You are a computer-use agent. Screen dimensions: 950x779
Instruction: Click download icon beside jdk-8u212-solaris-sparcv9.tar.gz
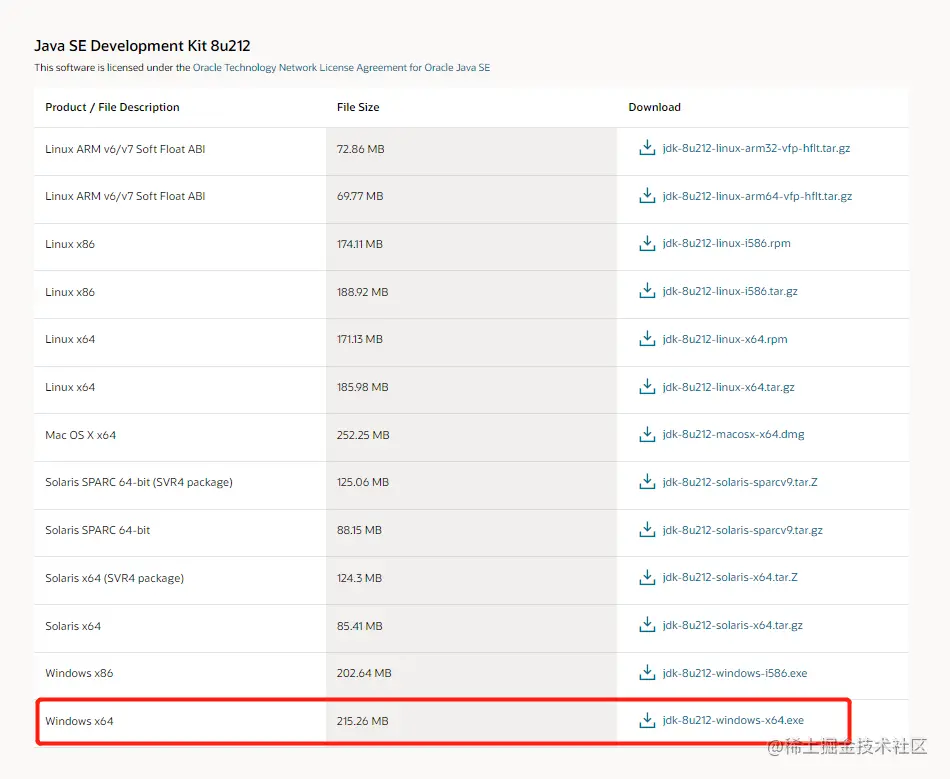(647, 529)
